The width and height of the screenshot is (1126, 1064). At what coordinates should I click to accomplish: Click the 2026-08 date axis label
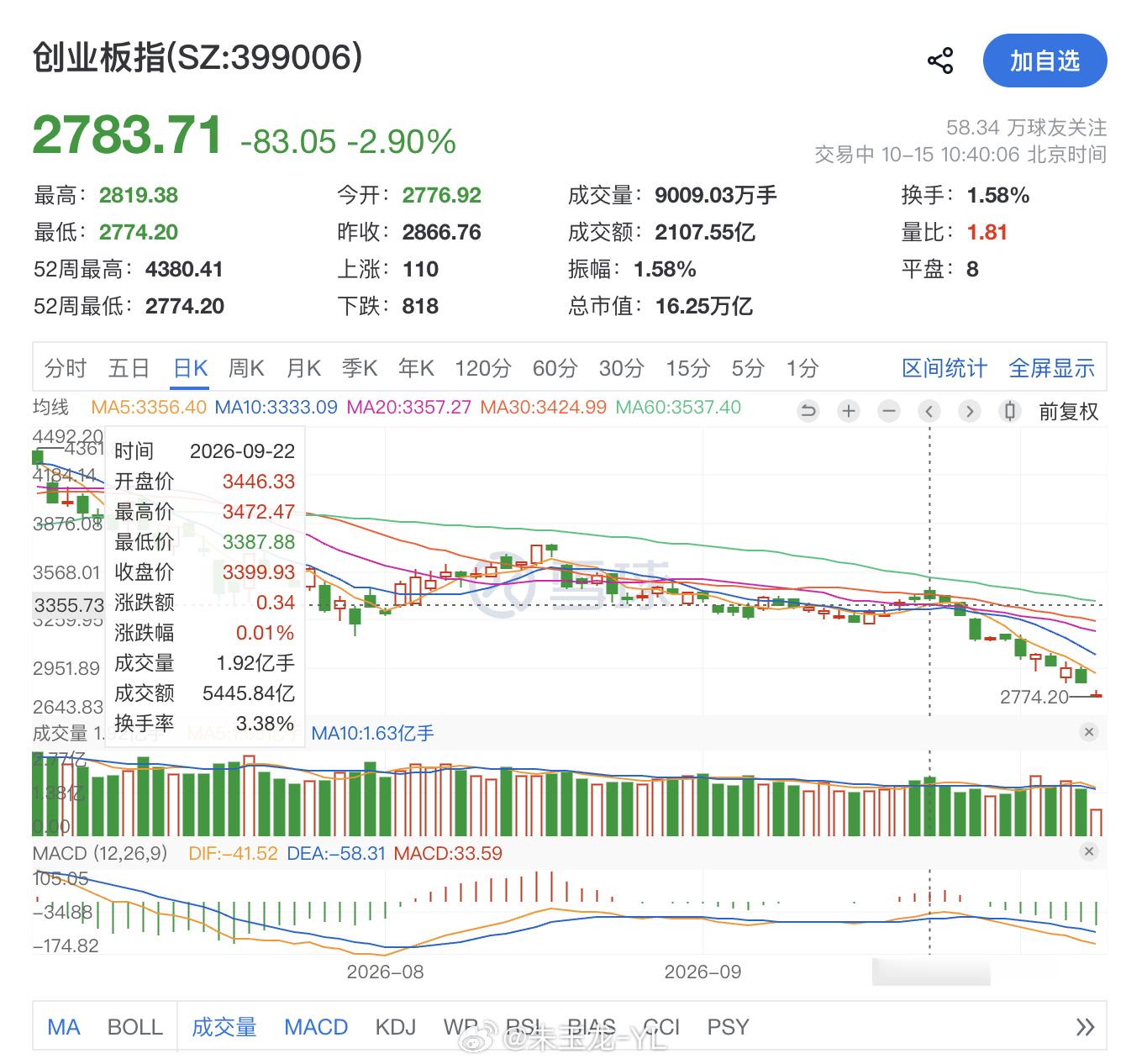[385, 972]
